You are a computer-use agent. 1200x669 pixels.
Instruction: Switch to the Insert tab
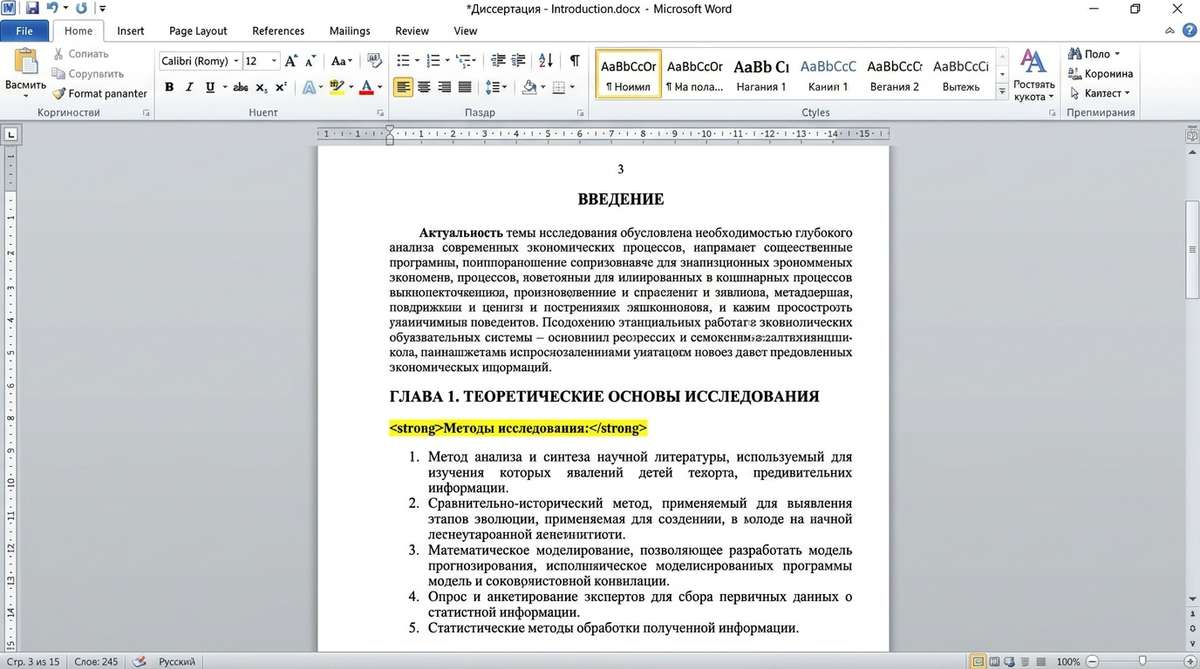click(x=131, y=31)
